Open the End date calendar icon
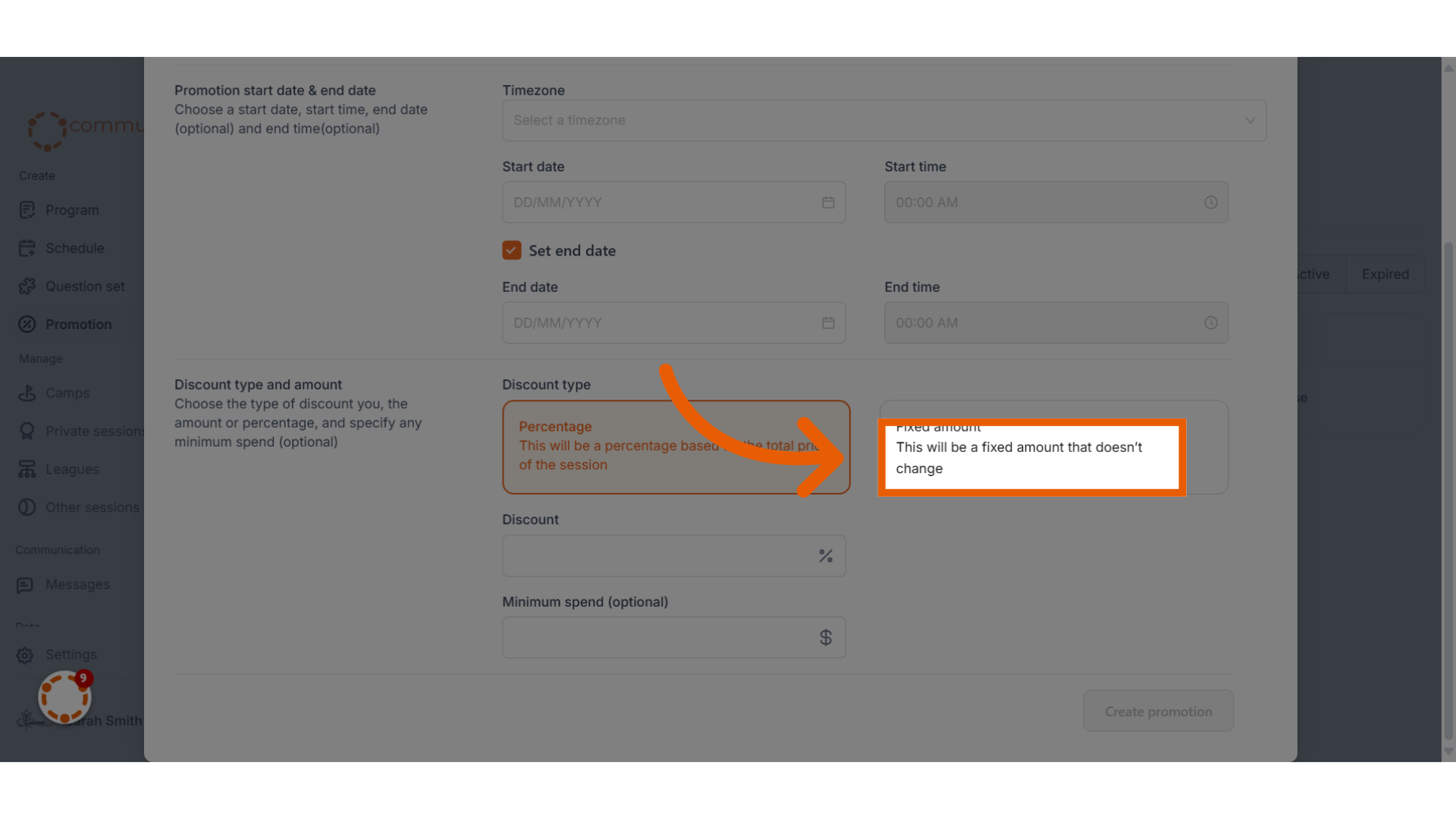The image size is (1456, 819). [828, 323]
